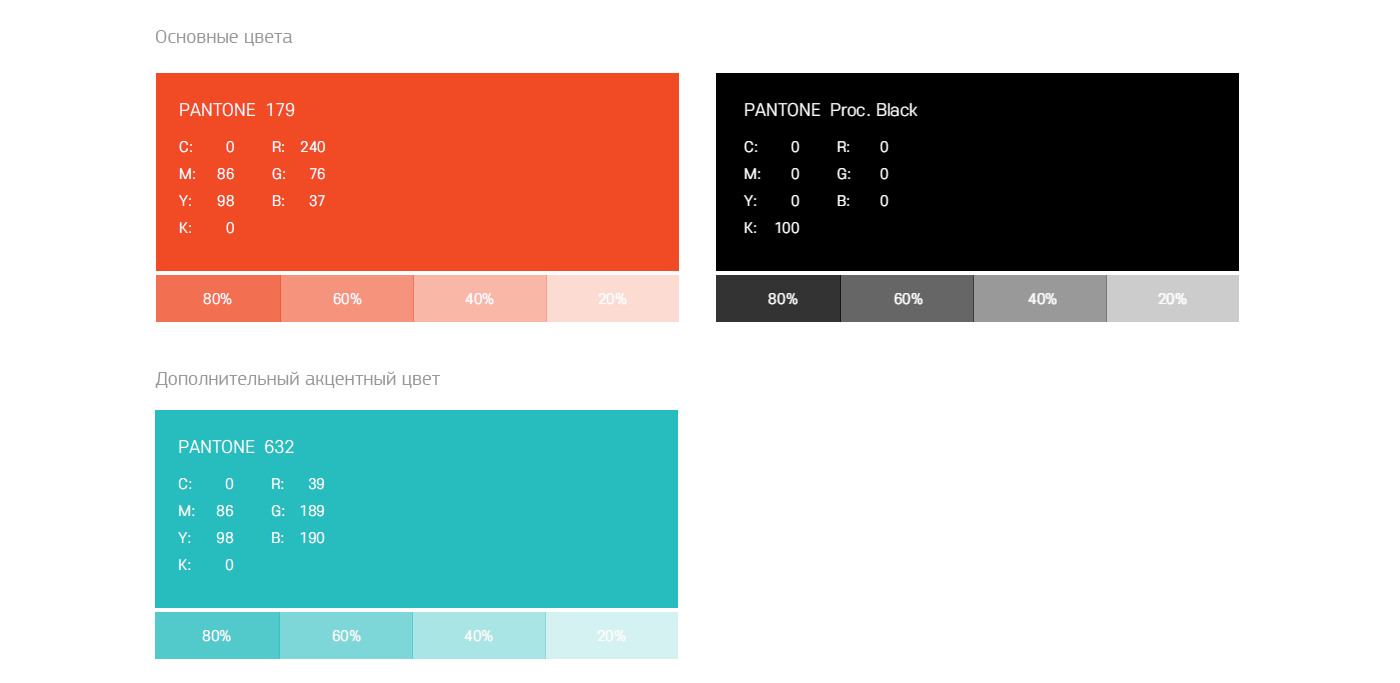Select the 80% orange tint swatch
The image size is (1400, 683).
point(218,299)
